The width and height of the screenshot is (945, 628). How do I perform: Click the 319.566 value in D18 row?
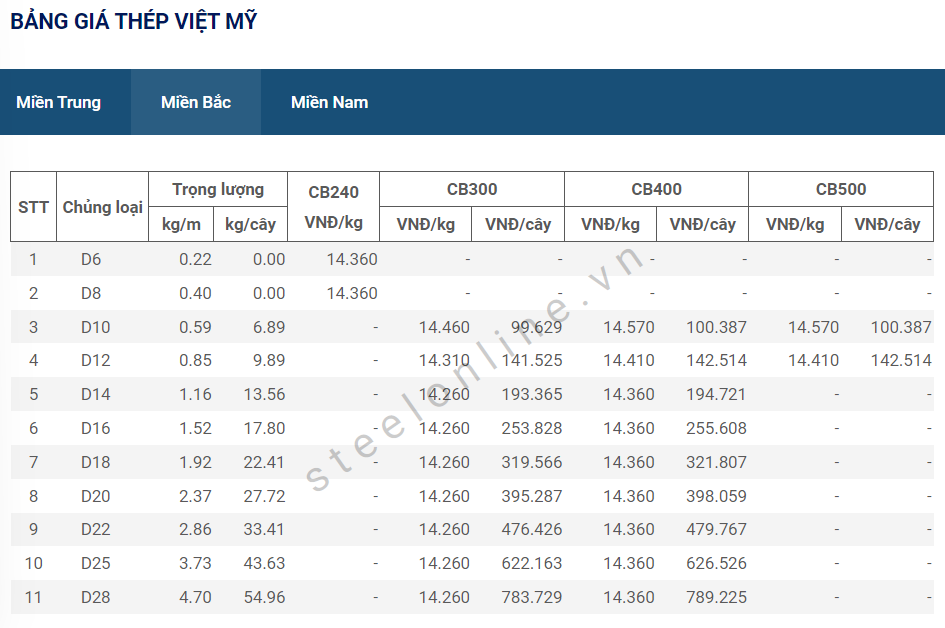tap(532, 462)
